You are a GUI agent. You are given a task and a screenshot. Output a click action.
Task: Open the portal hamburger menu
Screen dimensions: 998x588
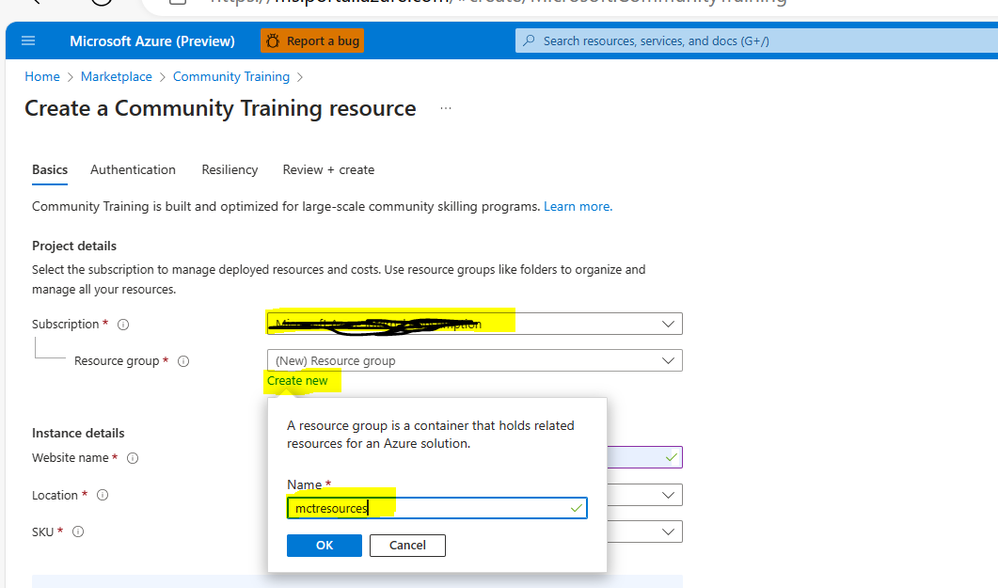[x=28, y=41]
